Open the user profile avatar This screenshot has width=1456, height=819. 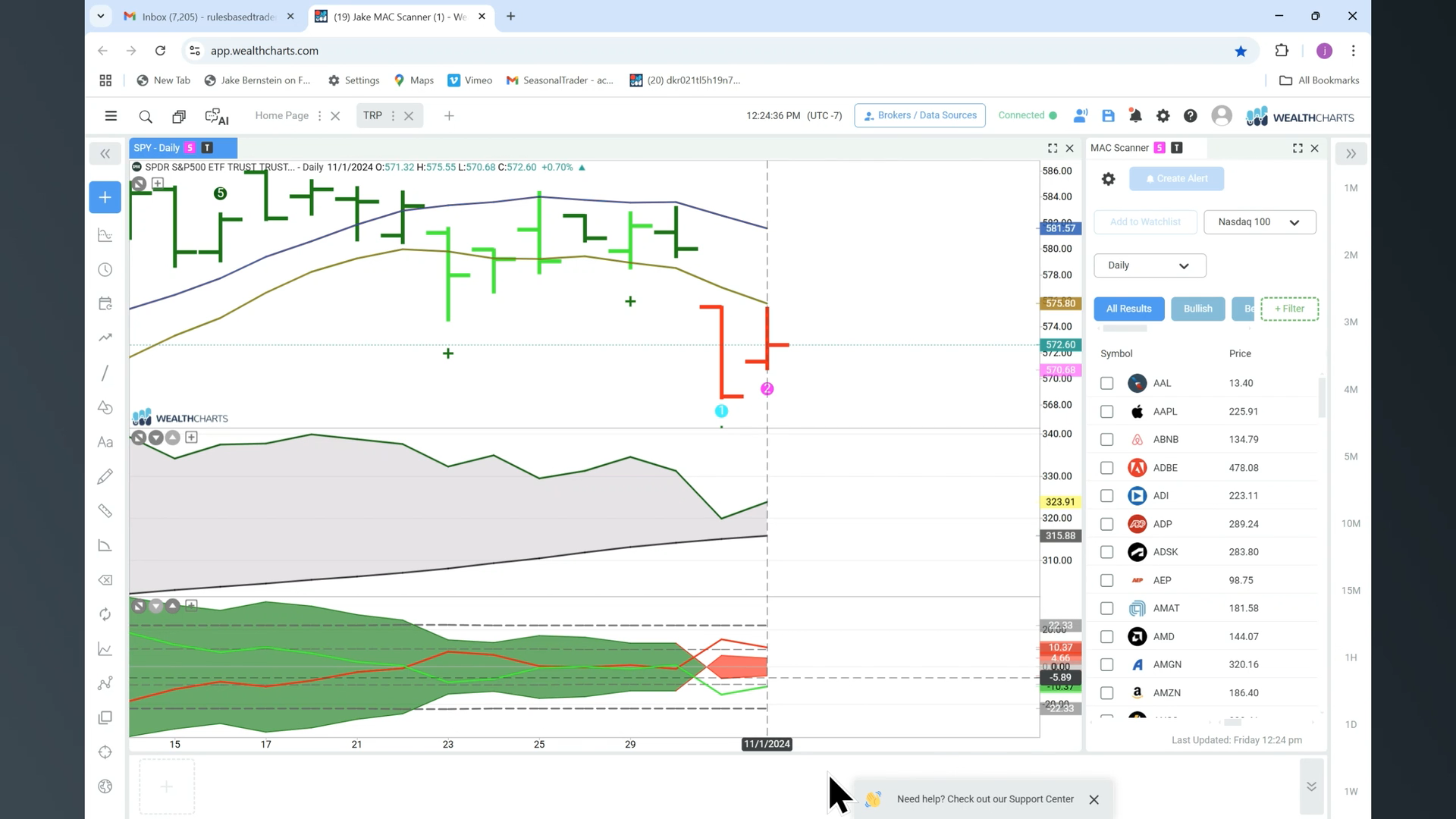[x=1222, y=115]
